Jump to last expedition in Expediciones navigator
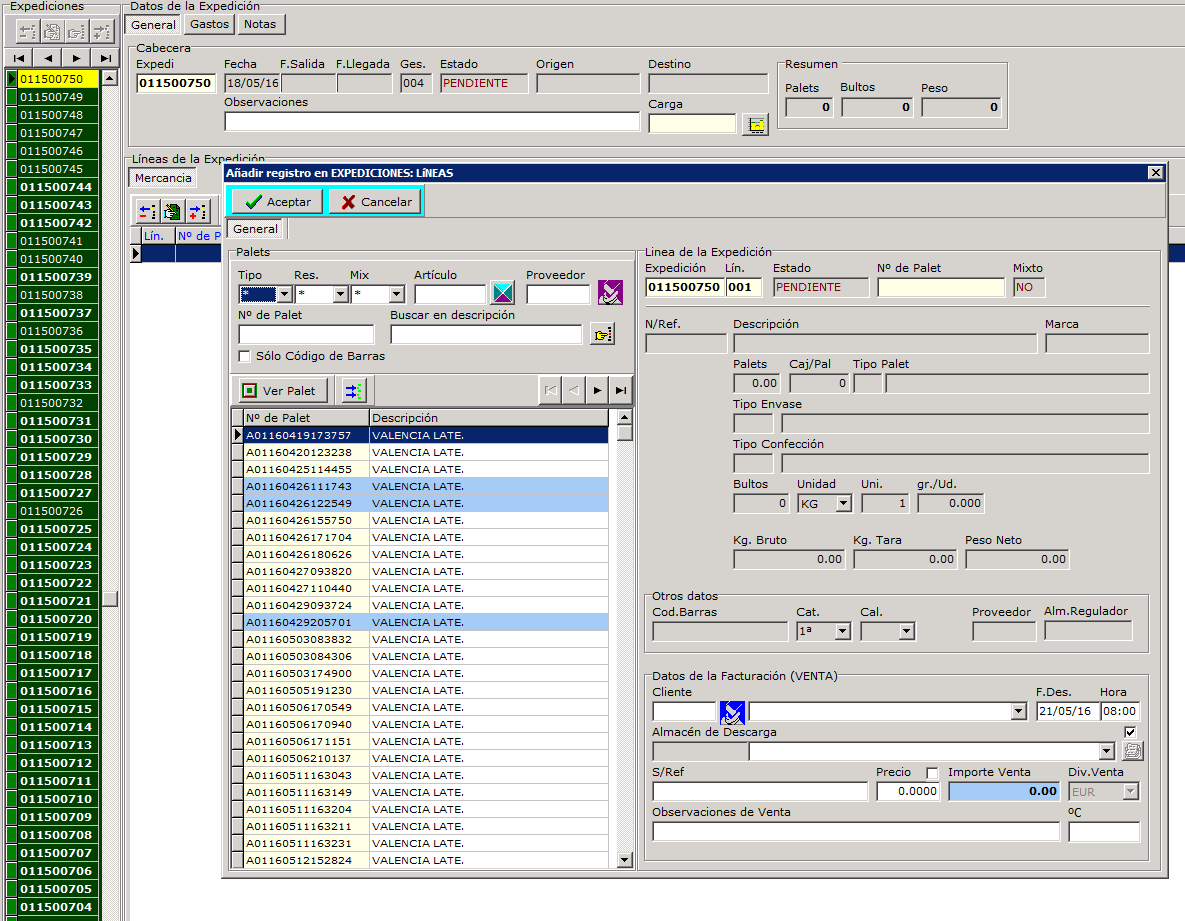This screenshot has height=921, width=1185. tap(105, 58)
